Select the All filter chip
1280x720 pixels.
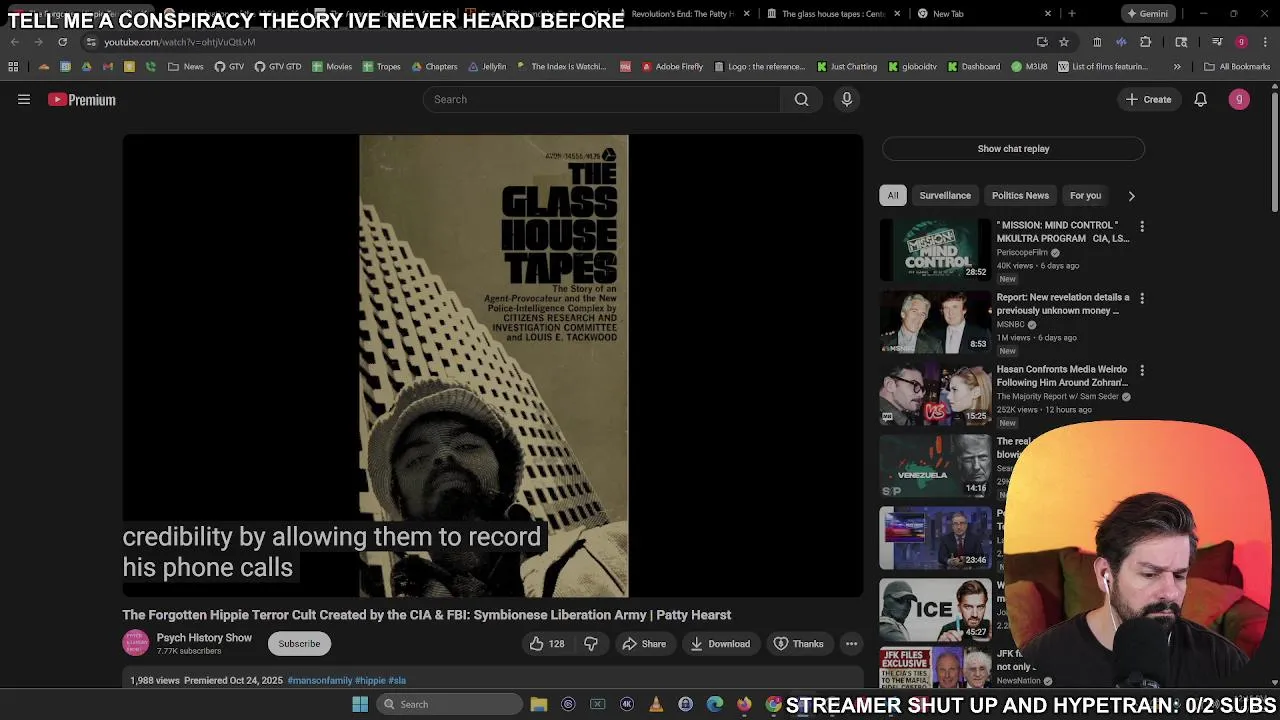pos(893,196)
